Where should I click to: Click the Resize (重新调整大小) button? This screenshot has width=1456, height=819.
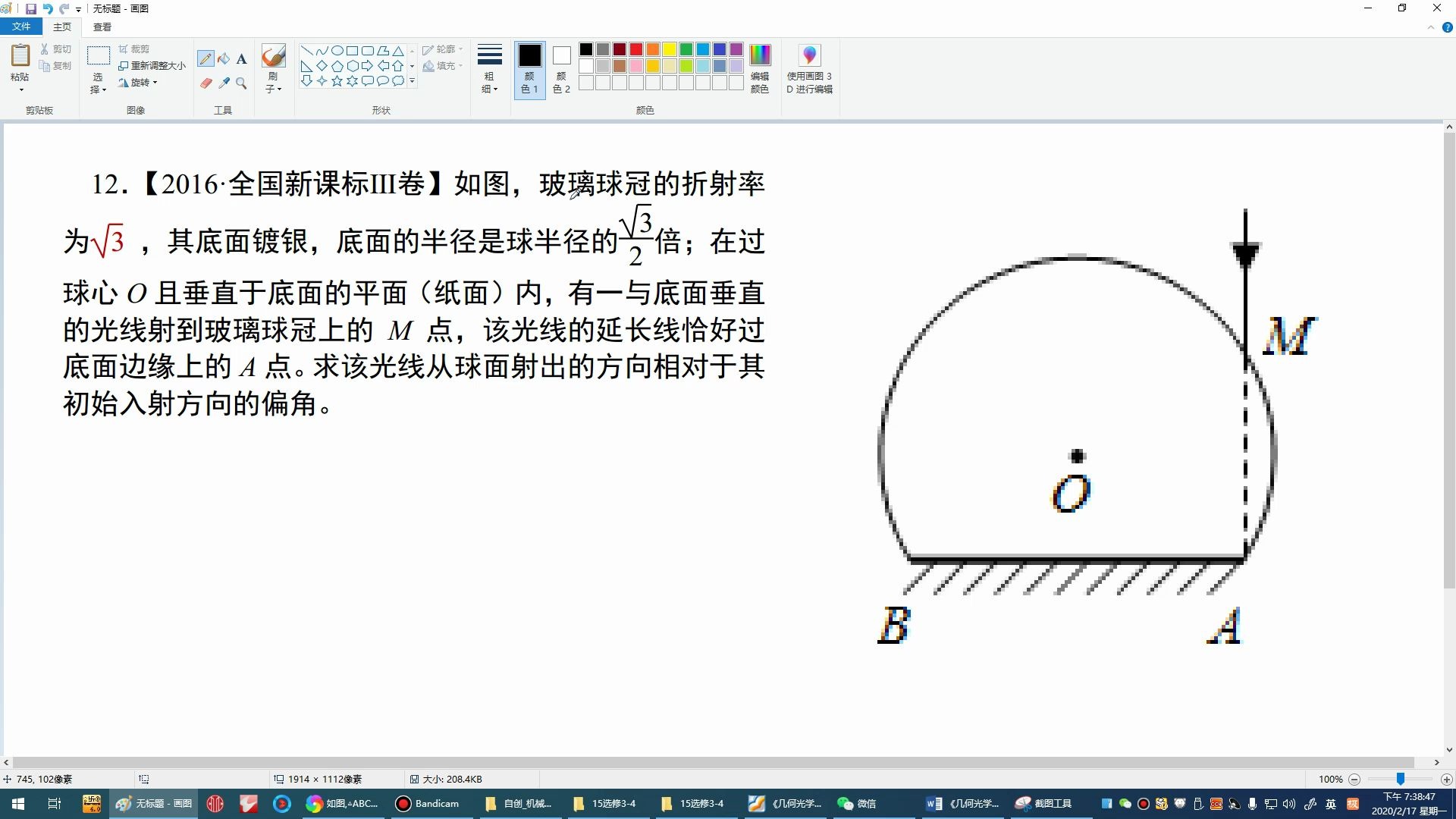click(152, 66)
